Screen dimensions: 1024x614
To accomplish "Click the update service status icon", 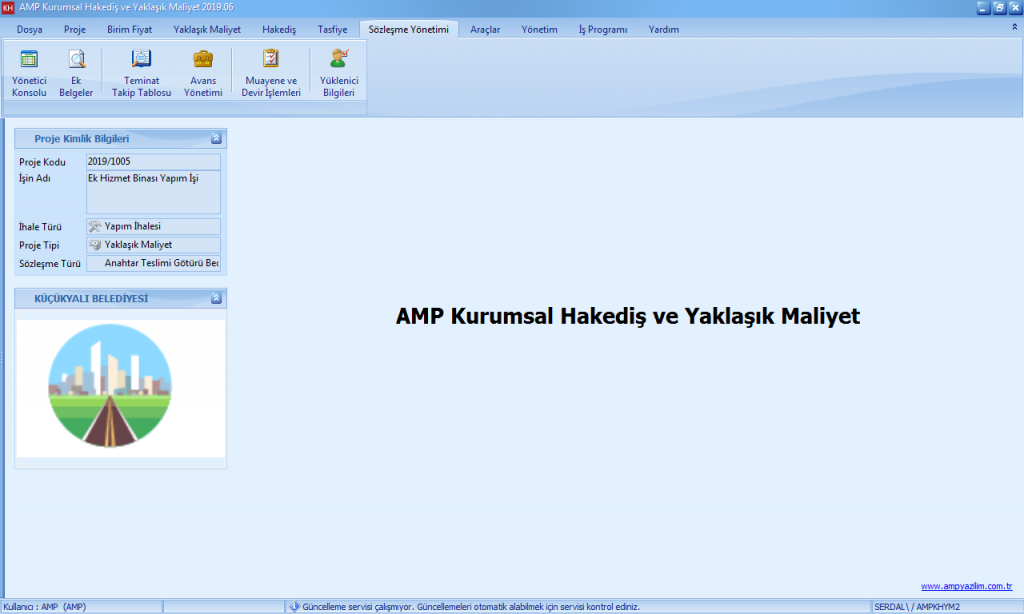I will point(294,606).
